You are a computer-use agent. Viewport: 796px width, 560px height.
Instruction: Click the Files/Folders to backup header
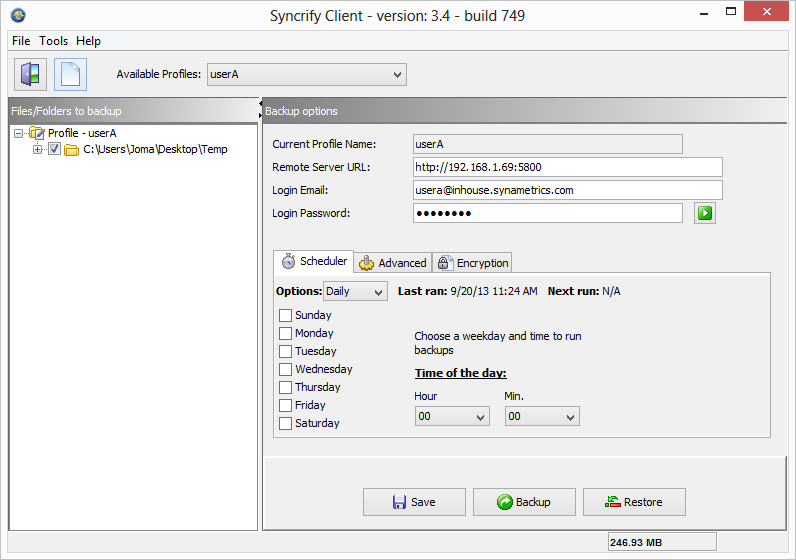(x=134, y=111)
